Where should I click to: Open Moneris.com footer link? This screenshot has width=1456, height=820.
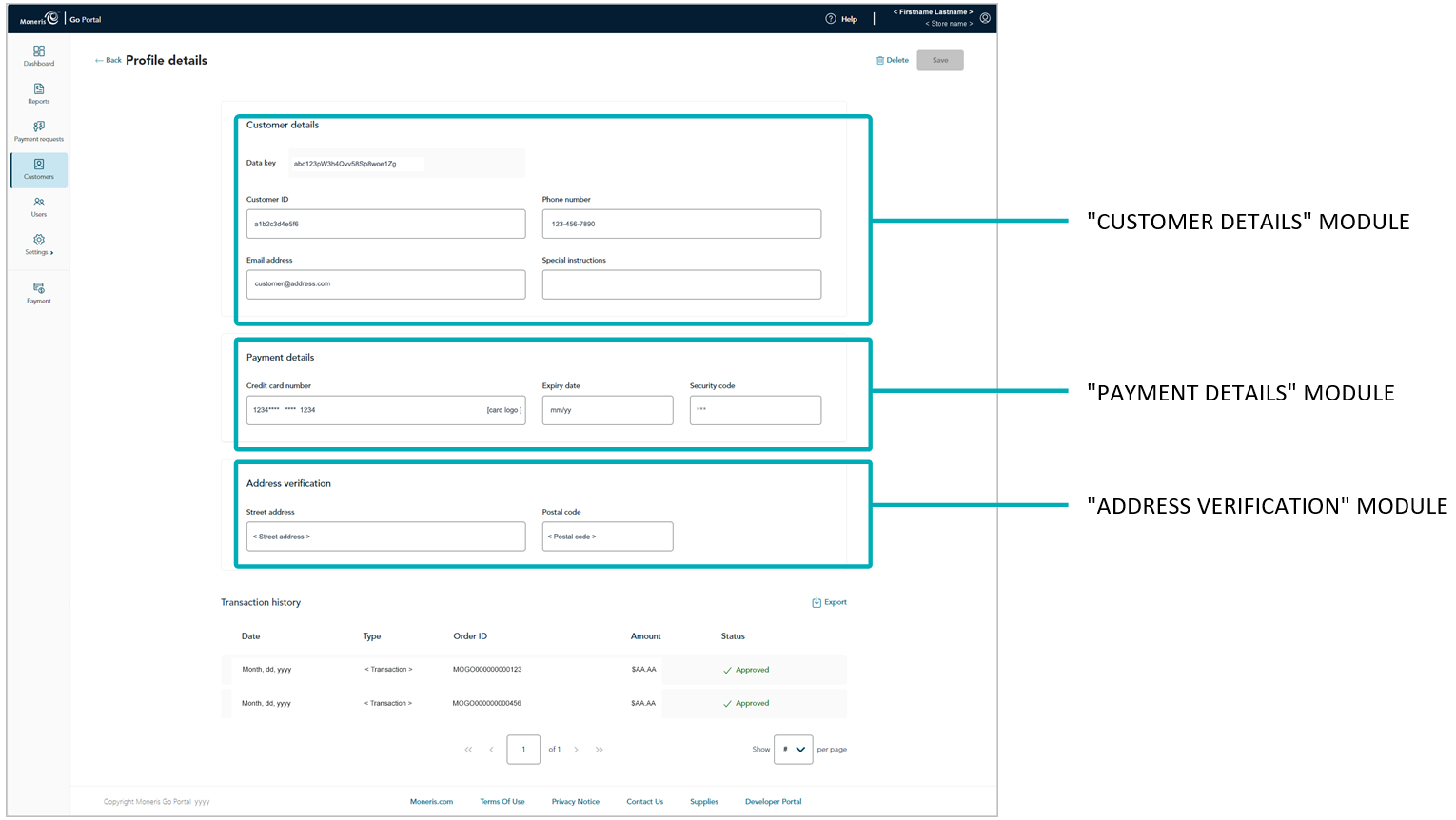(431, 802)
